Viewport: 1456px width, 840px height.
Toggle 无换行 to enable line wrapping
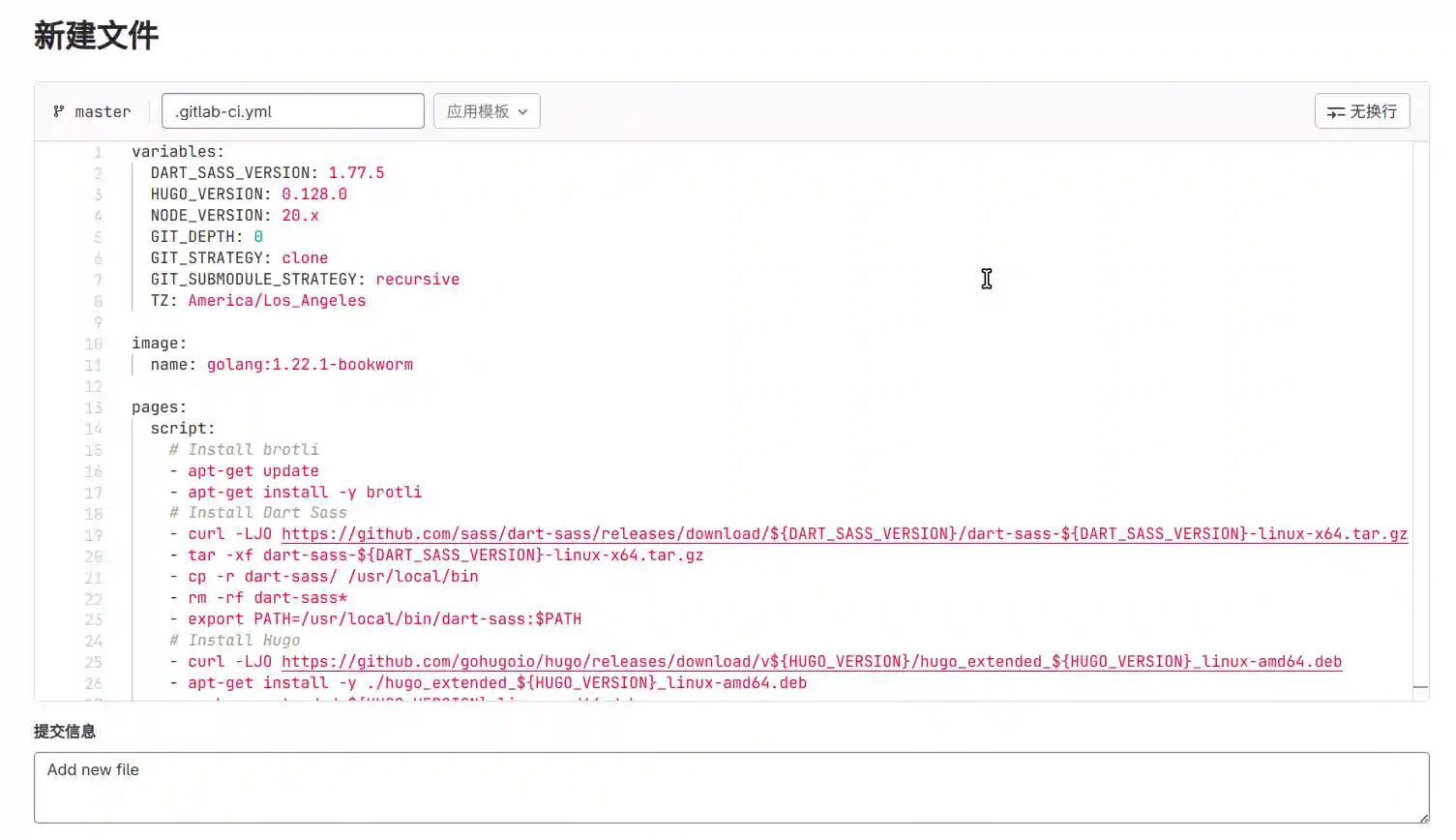click(x=1362, y=111)
